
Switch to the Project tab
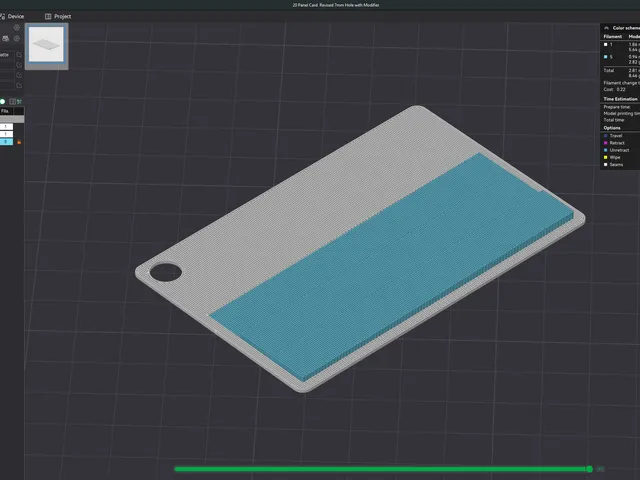coord(58,16)
